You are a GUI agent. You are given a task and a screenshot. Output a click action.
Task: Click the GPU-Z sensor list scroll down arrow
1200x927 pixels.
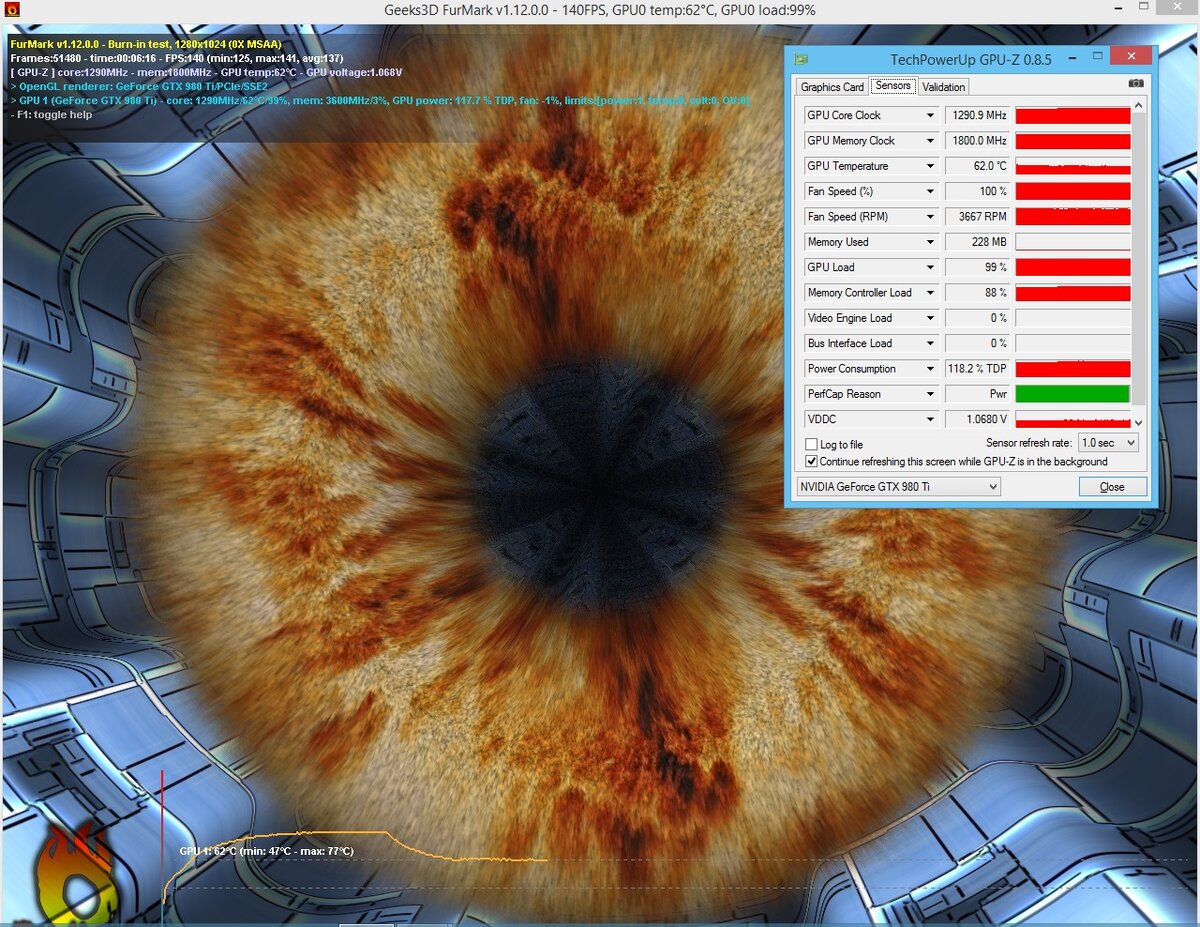1138,423
